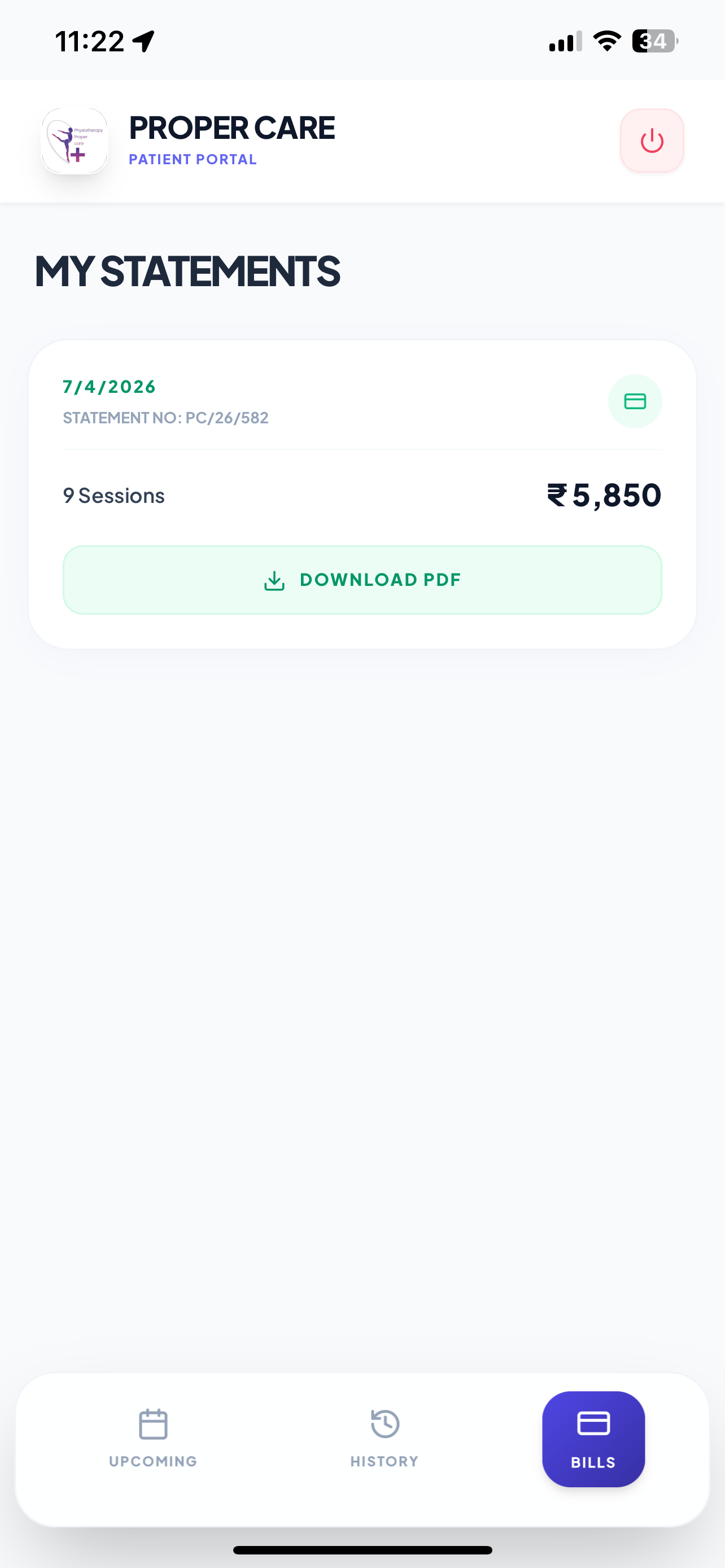Tap the red power logout icon
Image resolution: width=725 pixels, height=1568 pixels.
(x=652, y=141)
